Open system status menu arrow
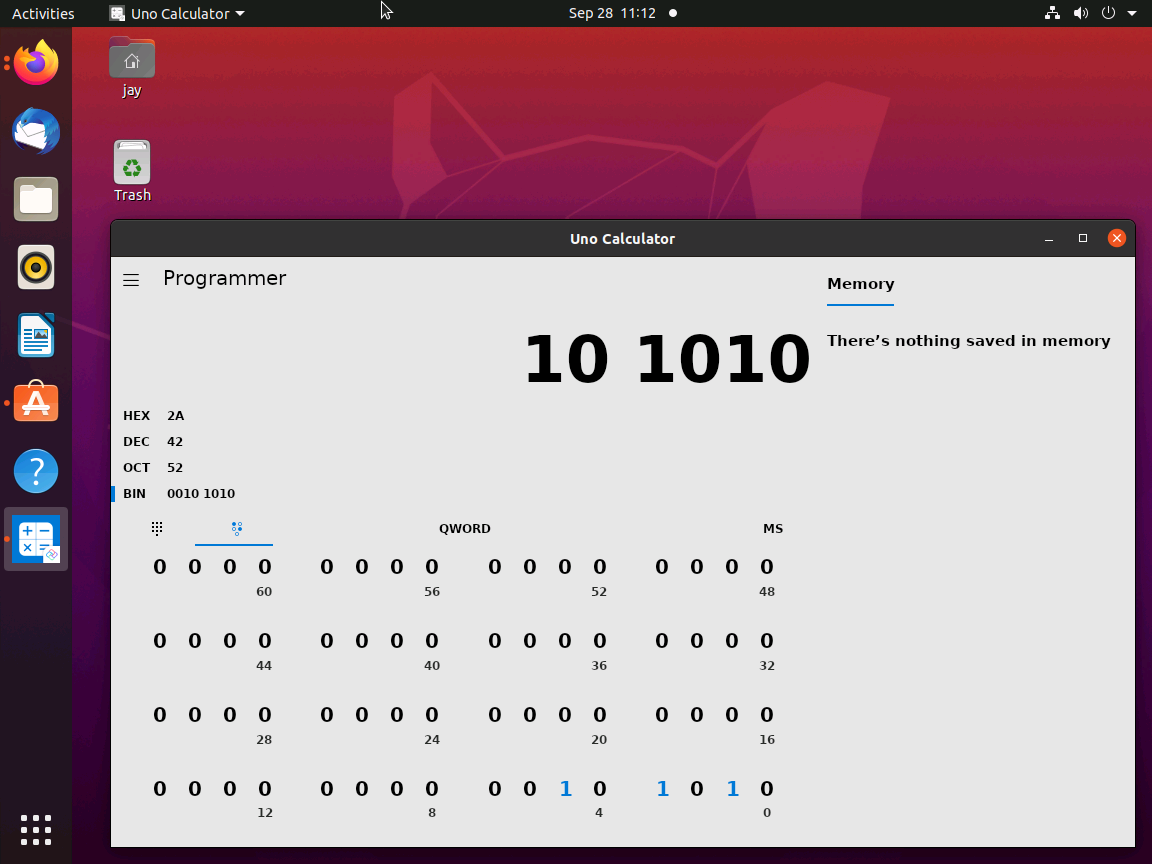The height and width of the screenshot is (864, 1152). click(1131, 13)
